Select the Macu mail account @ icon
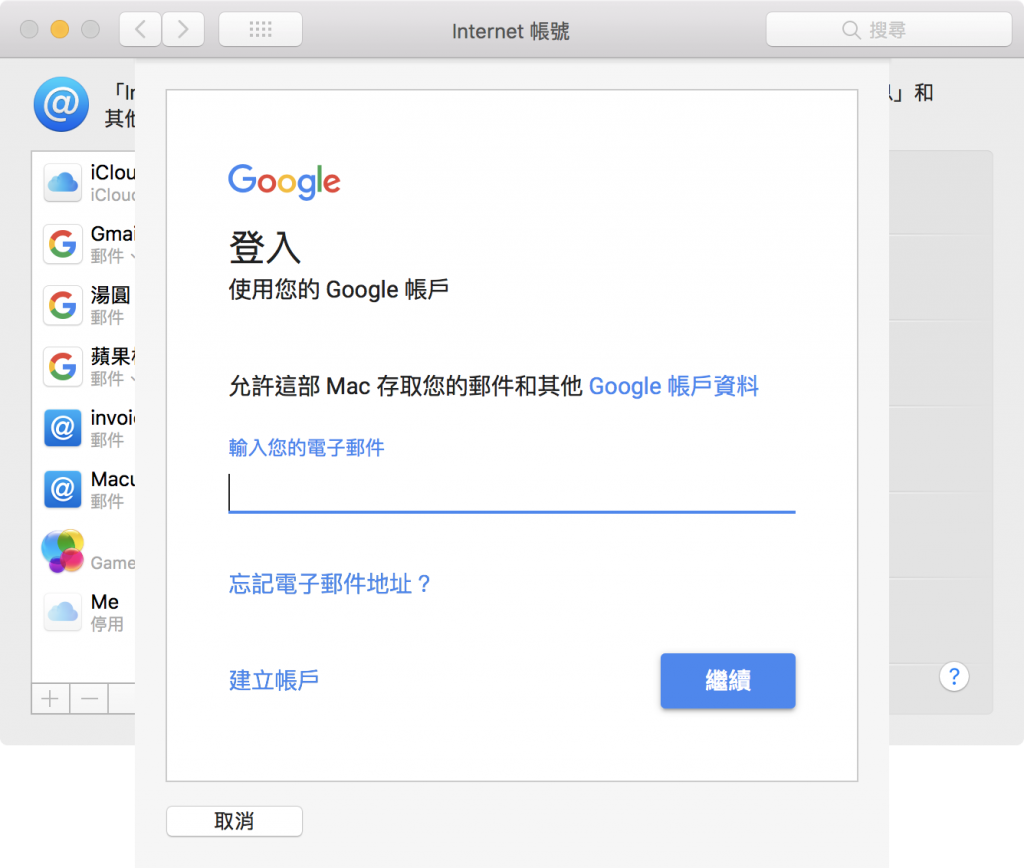 63,489
